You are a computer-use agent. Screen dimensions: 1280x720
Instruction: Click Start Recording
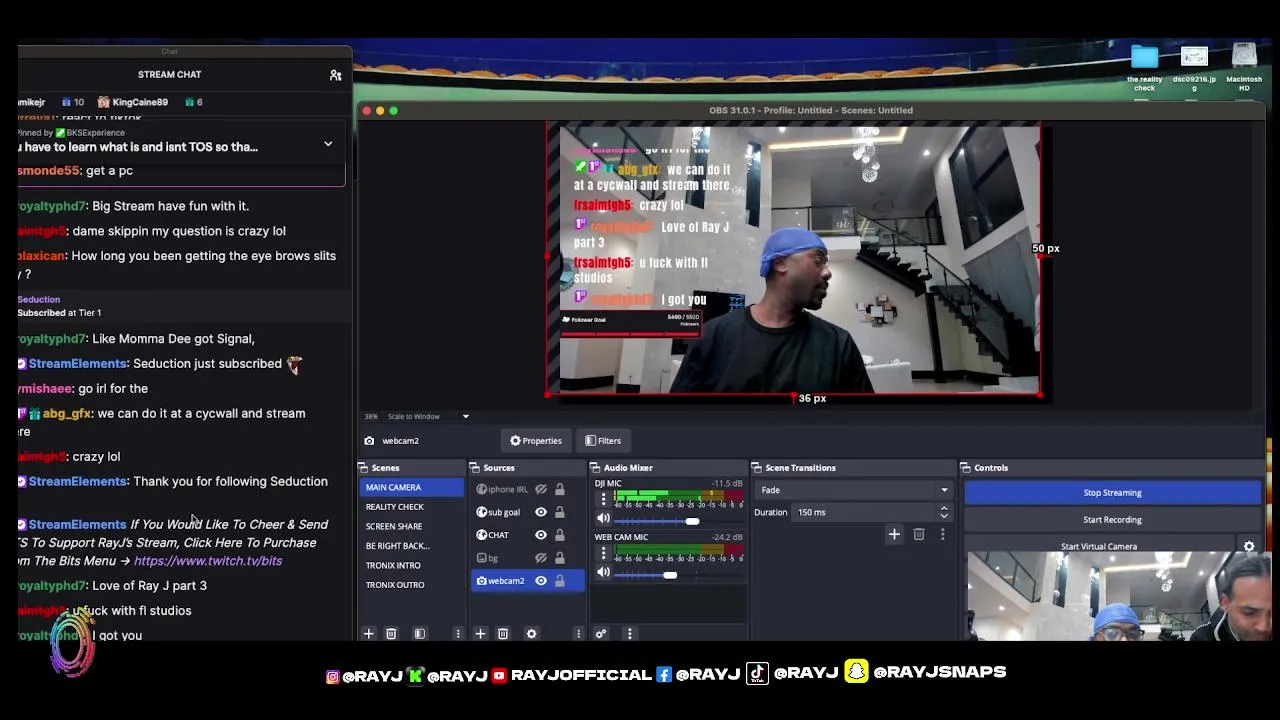(x=1112, y=520)
